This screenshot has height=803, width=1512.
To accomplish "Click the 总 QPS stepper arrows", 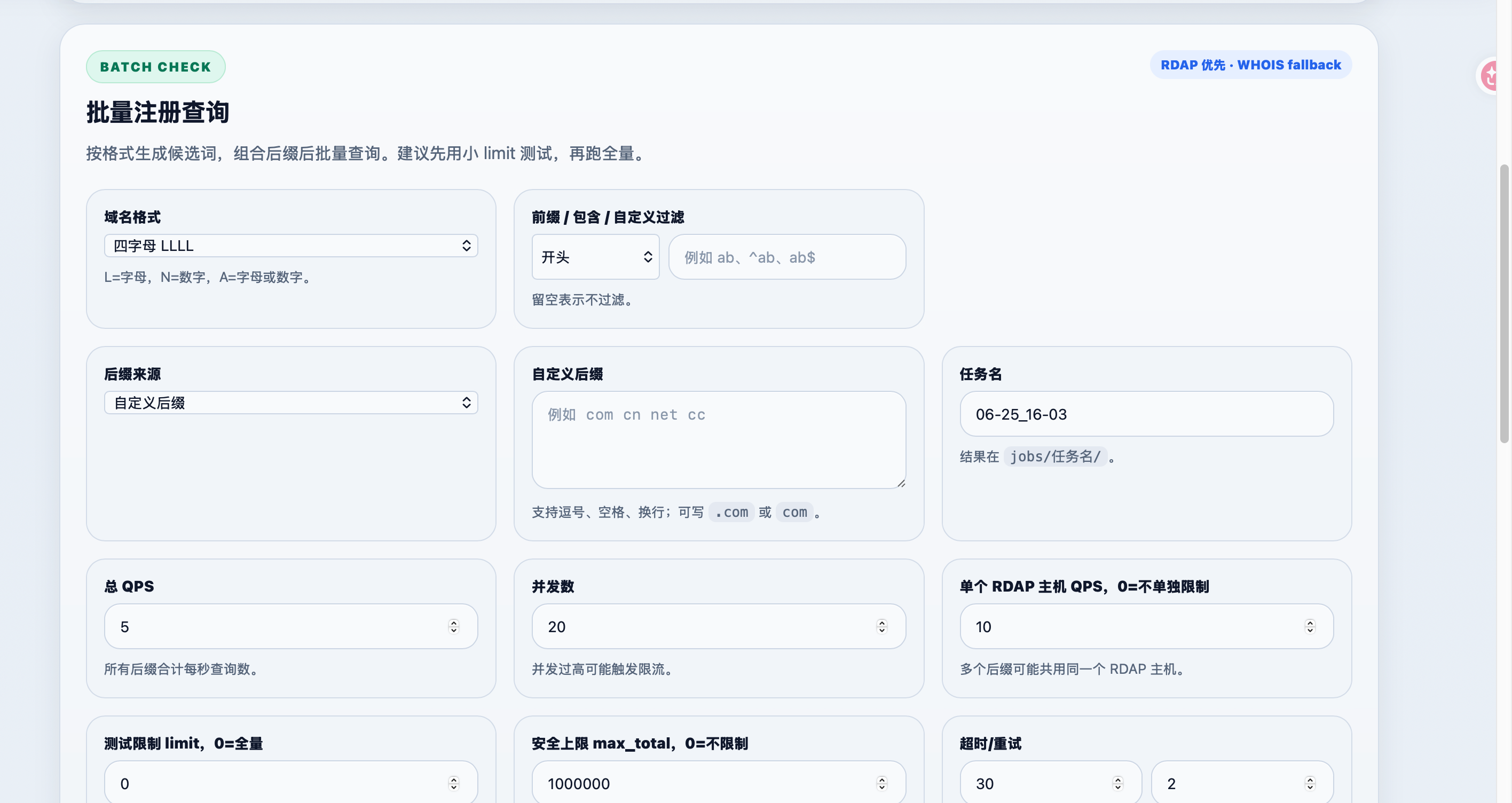I will point(454,626).
